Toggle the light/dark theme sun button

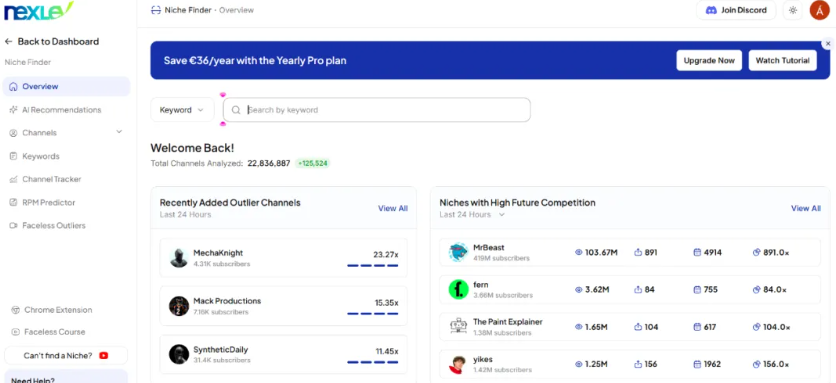pos(793,10)
